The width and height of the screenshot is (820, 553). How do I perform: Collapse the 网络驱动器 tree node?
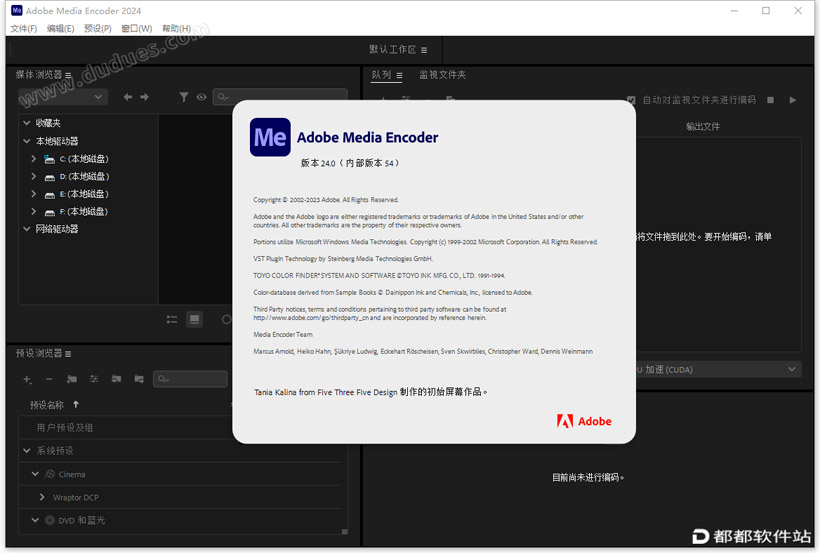pyautogui.click(x=27, y=229)
